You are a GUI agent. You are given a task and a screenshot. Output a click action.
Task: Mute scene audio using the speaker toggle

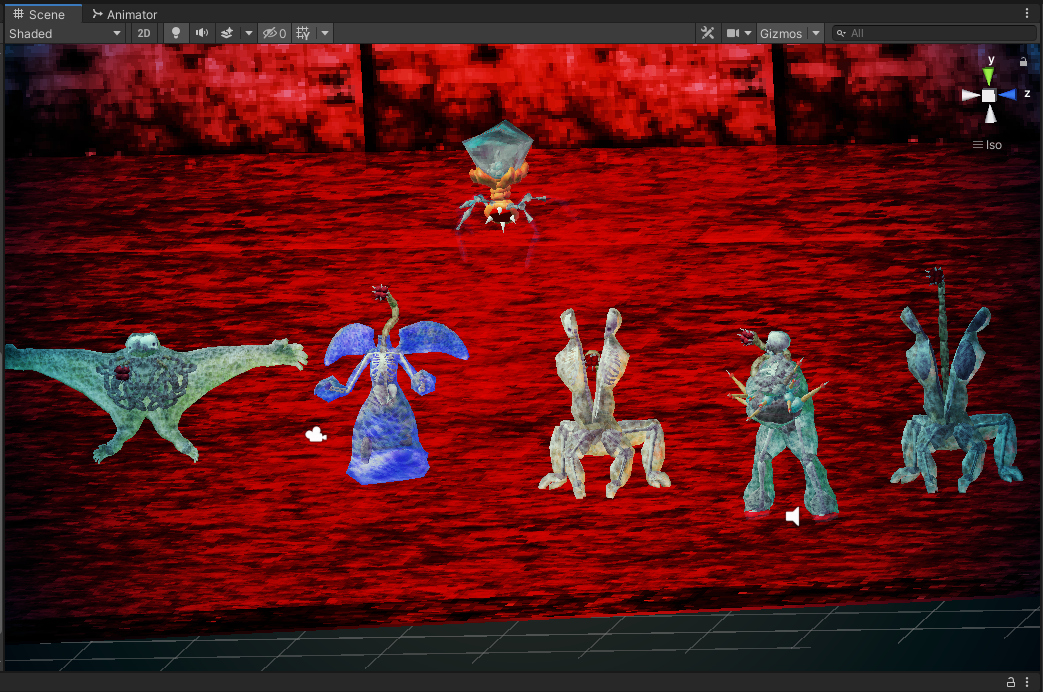point(202,33)
